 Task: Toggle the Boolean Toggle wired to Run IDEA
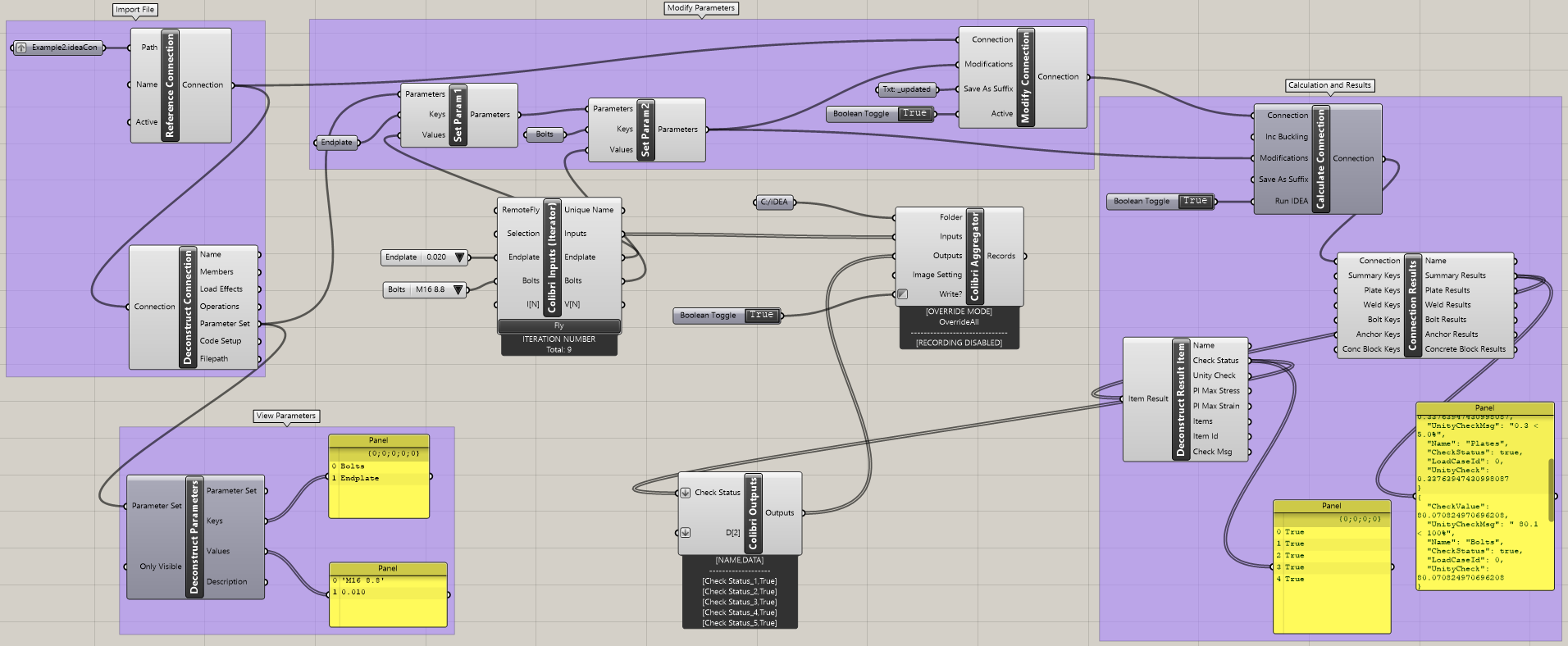pyautogui.click(x=1195, y=201)
